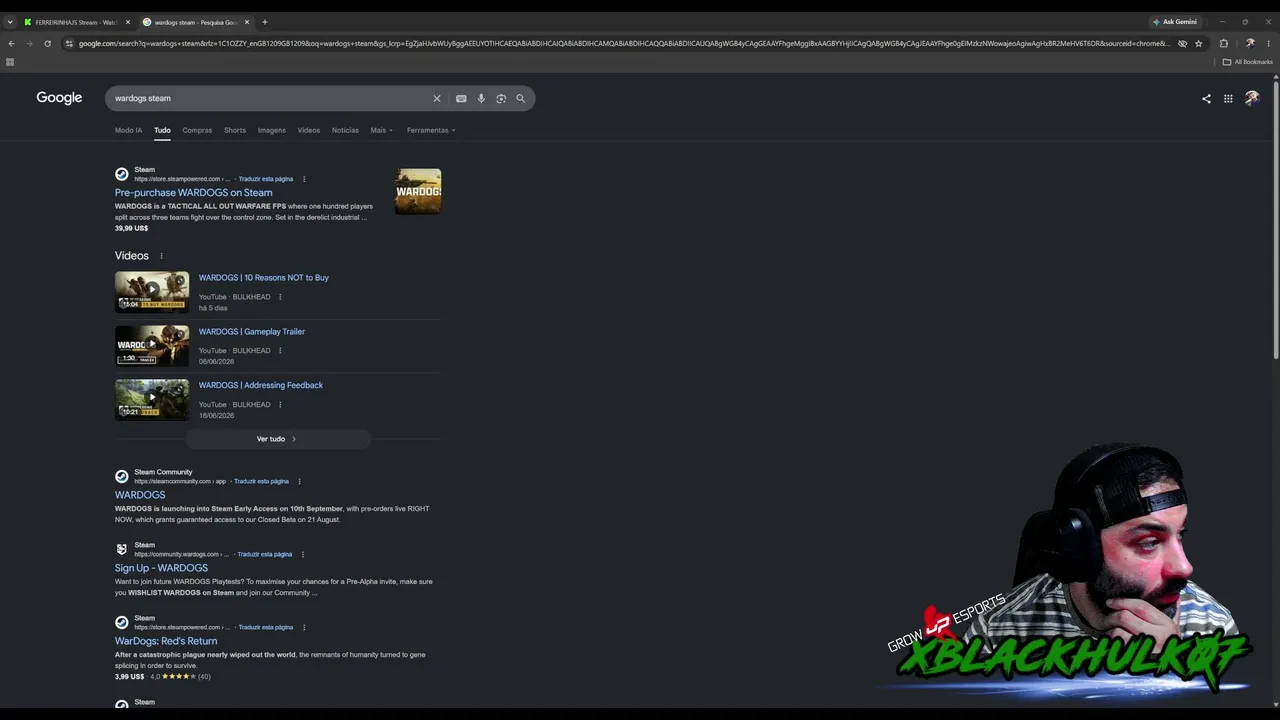Switch to the Notícias tab
The height and width of the screenshot is (720, 1280).
pos(345,130)
